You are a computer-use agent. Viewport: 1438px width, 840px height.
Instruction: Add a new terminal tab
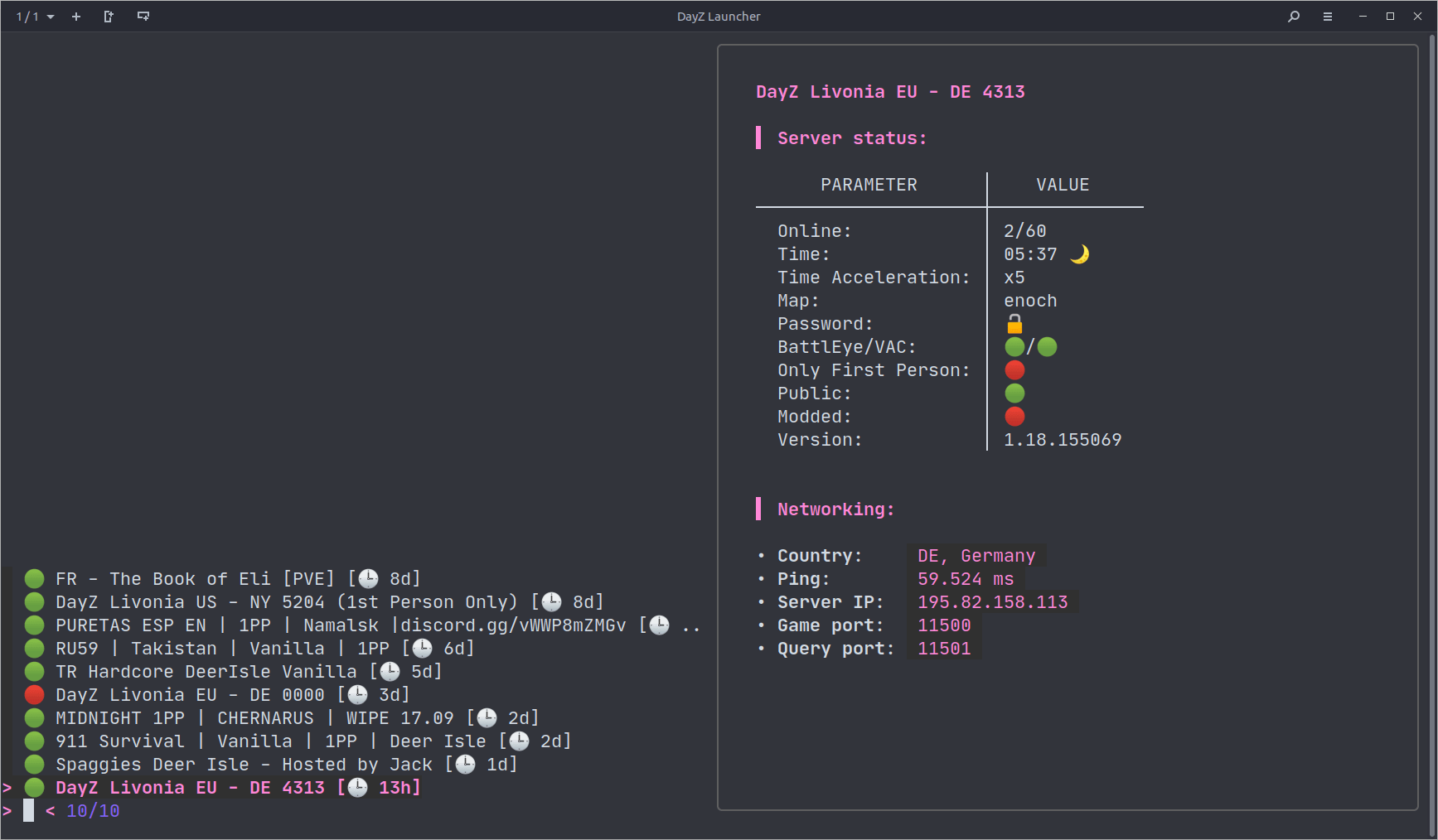click(76, 17)
